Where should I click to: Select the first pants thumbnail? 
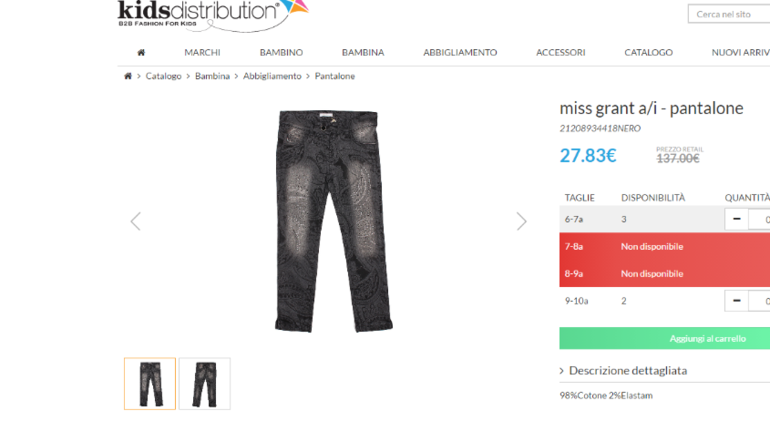point(150,384)
